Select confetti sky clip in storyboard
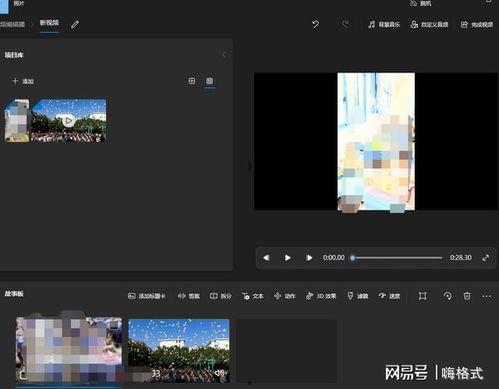Screen dimensions: 499x389 [179, 351]
